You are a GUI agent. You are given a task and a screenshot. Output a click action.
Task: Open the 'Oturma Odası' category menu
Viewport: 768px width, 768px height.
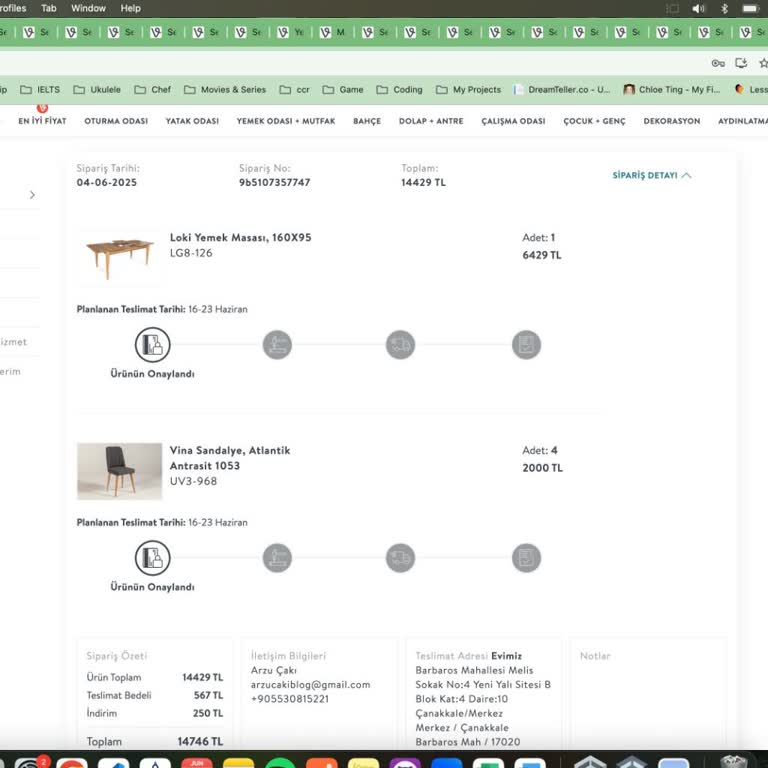coord(116,121)
